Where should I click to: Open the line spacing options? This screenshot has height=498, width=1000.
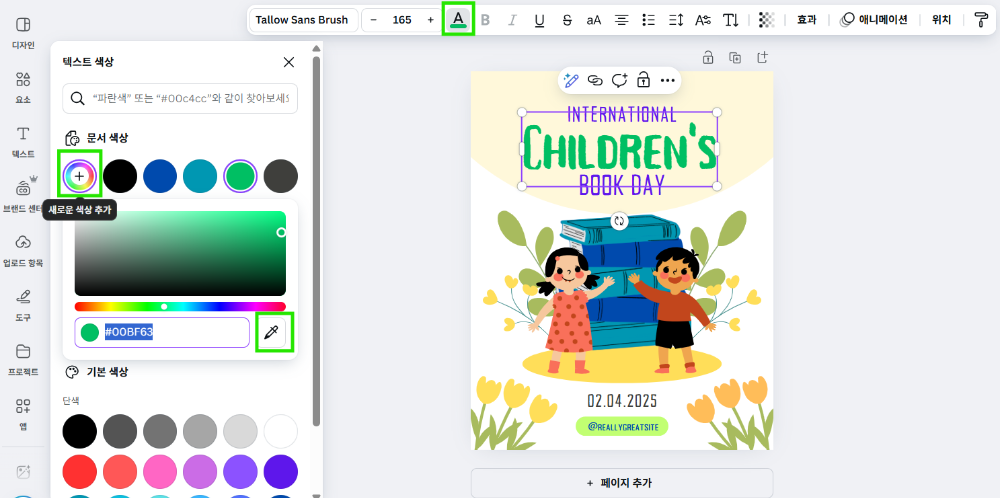pyautogui.click(x=676, y=20)
